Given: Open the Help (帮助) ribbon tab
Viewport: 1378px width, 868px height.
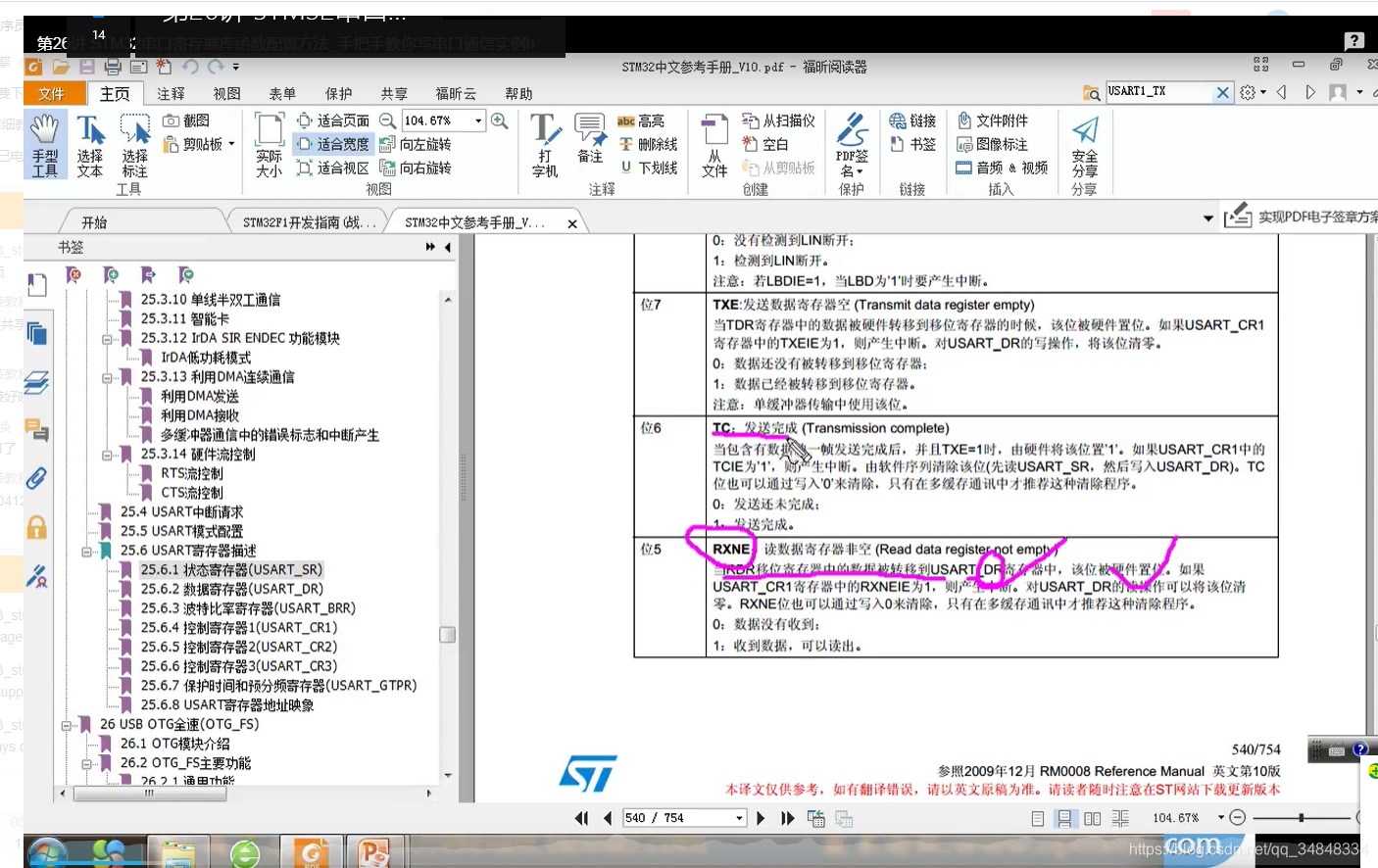Looking at the screenshot, I should click(x=518, y=93).
